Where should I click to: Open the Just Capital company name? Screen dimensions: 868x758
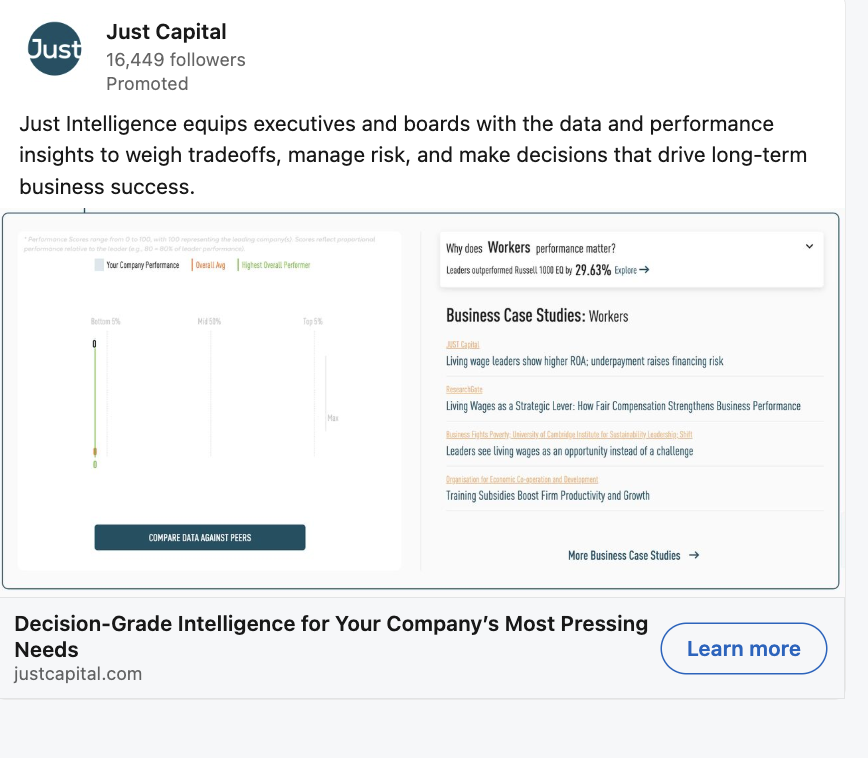[166, 32]
